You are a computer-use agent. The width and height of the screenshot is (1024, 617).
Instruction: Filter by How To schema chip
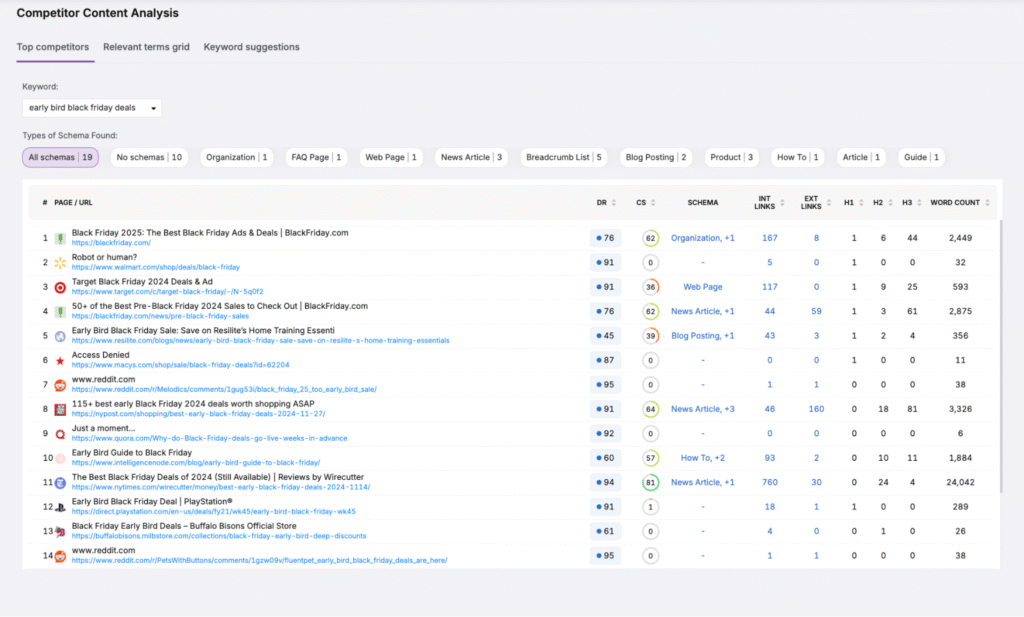coord(797,157)
